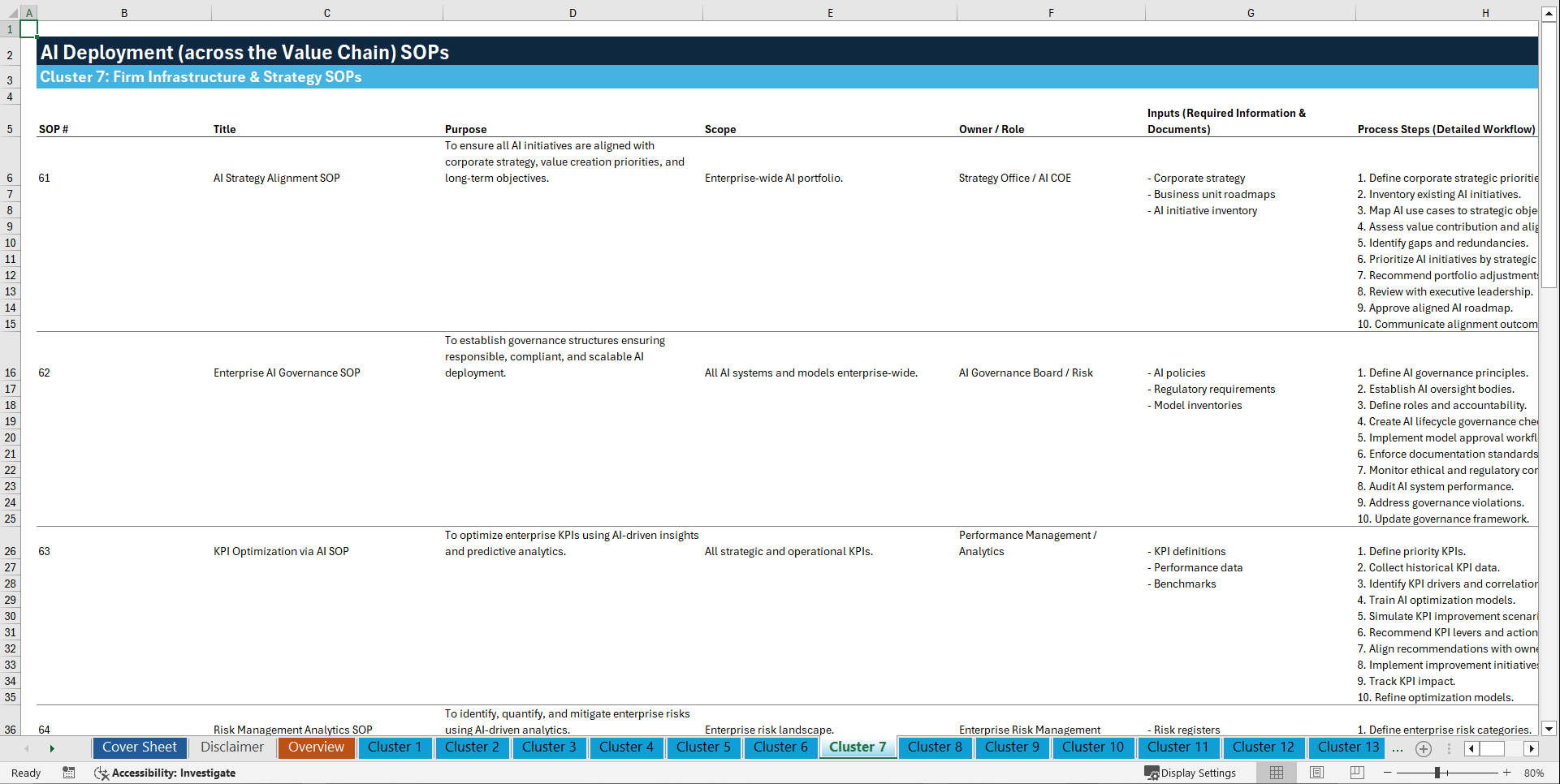Enable Normal view in status bar
The image size is (1560, 784).
1276,773
